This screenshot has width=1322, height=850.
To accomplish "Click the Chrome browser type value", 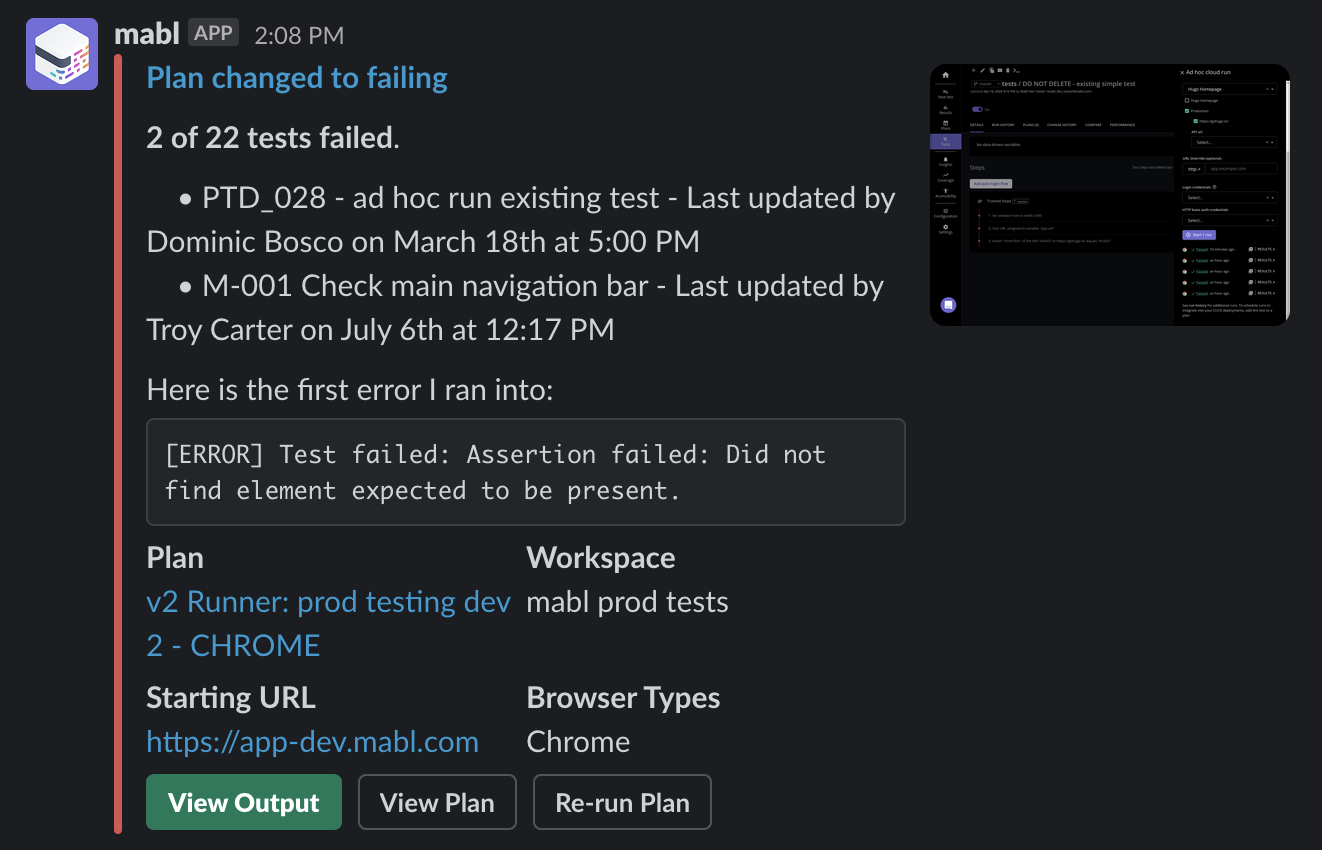I will pos(578,742).
